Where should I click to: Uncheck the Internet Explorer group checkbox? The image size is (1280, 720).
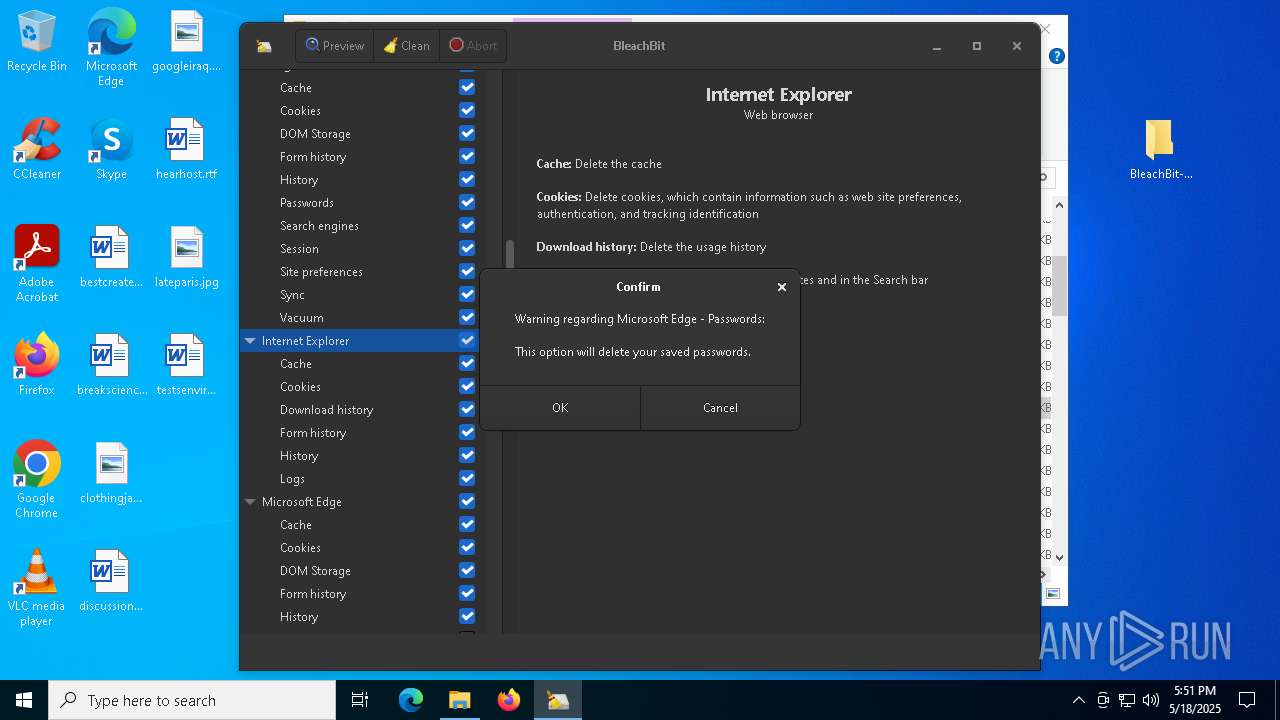tap(467, 341)
